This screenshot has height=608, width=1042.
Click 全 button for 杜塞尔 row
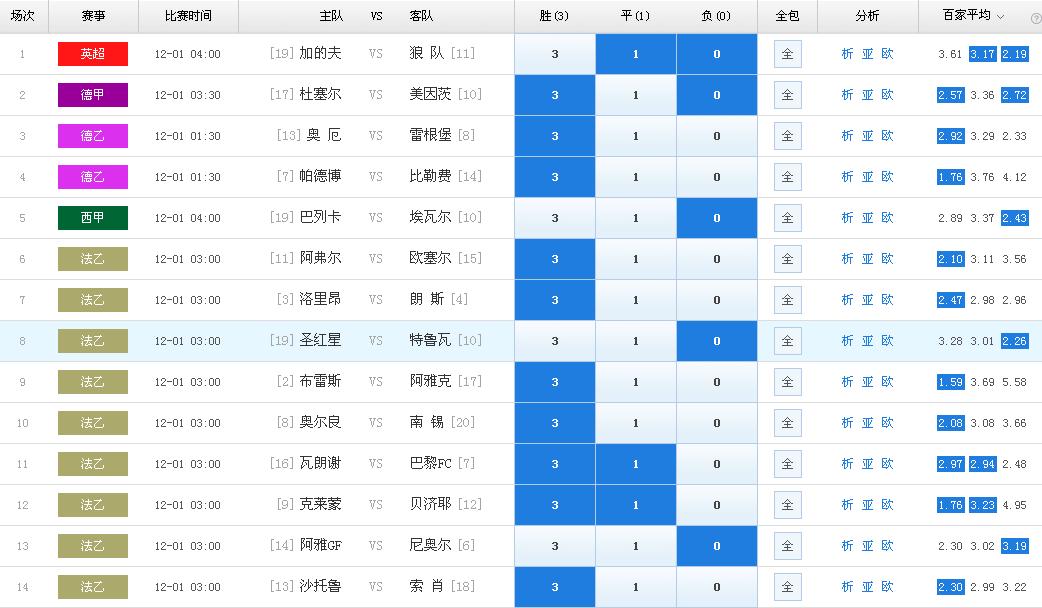pyautogui.click(x=787, y=95)
